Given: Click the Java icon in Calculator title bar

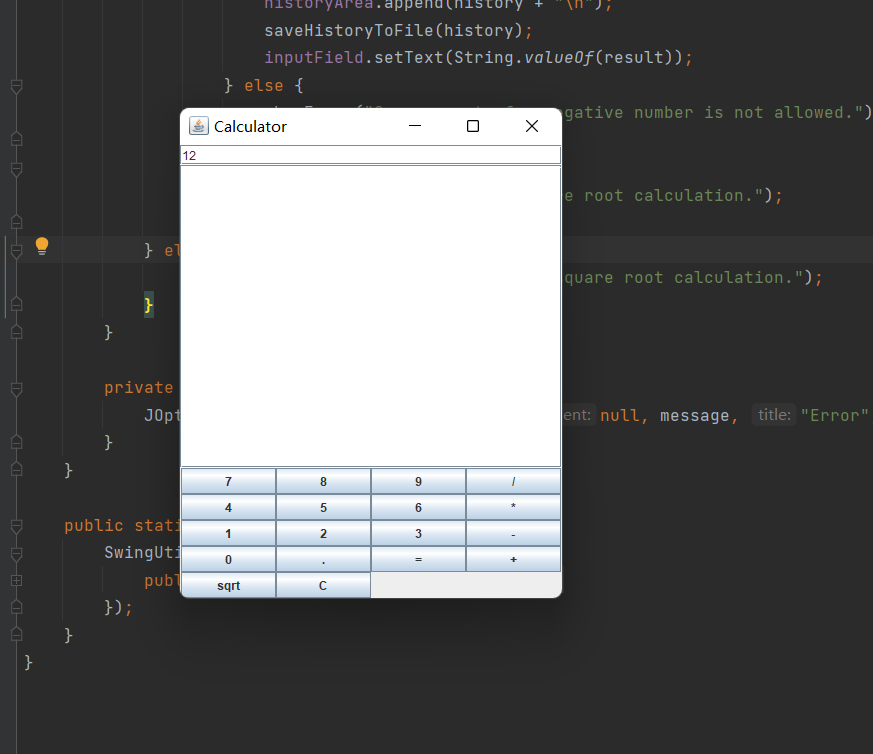Looking at the screenshot, I should (x=199, y=126).
